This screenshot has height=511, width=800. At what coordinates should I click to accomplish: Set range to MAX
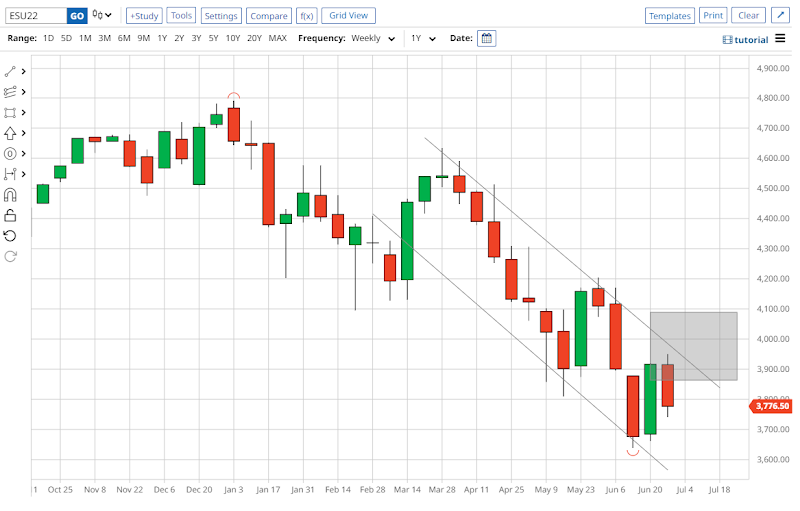point(277,38)
